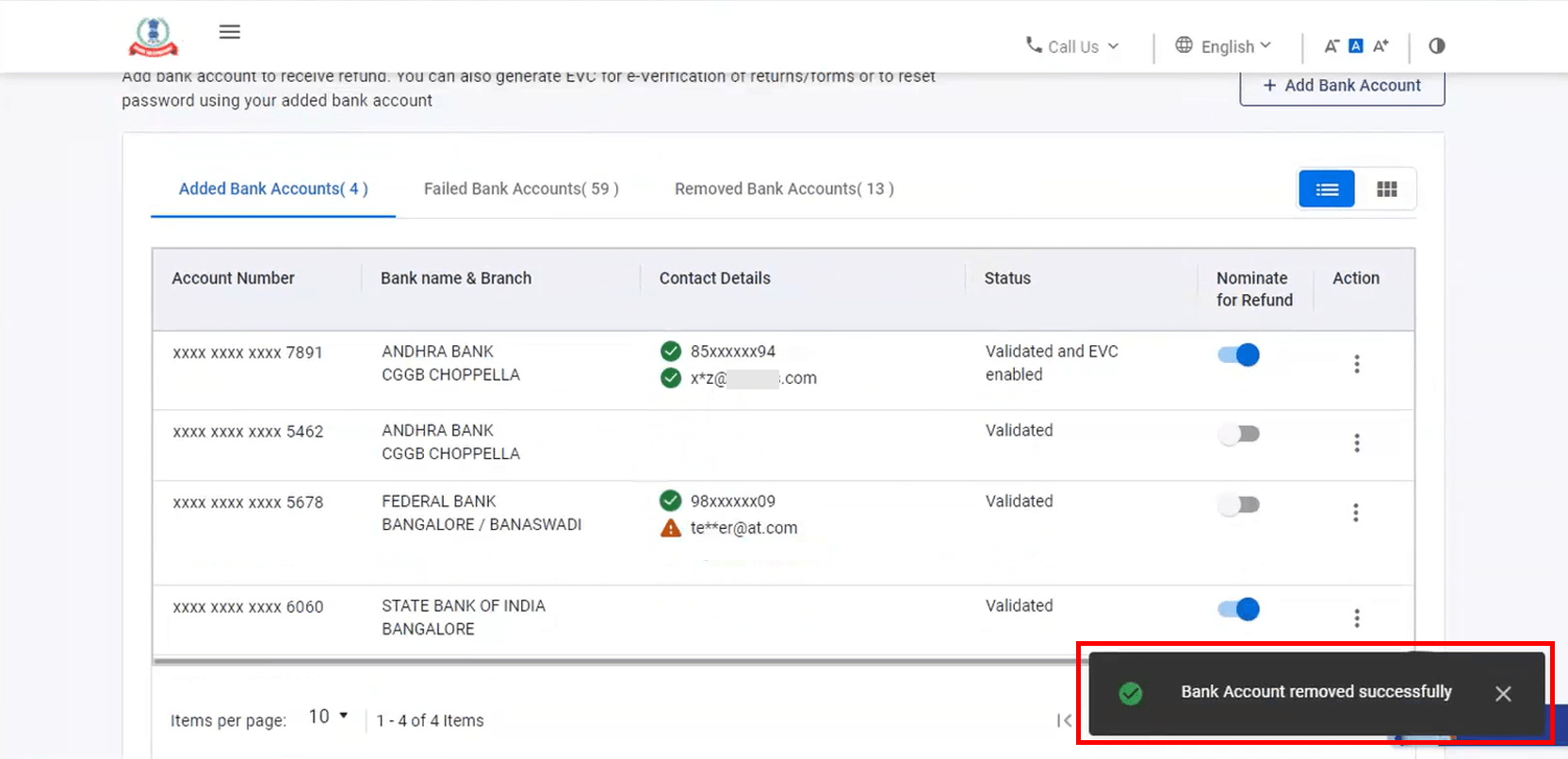Dismiss the removed successfully notification

pos(1502,694)
